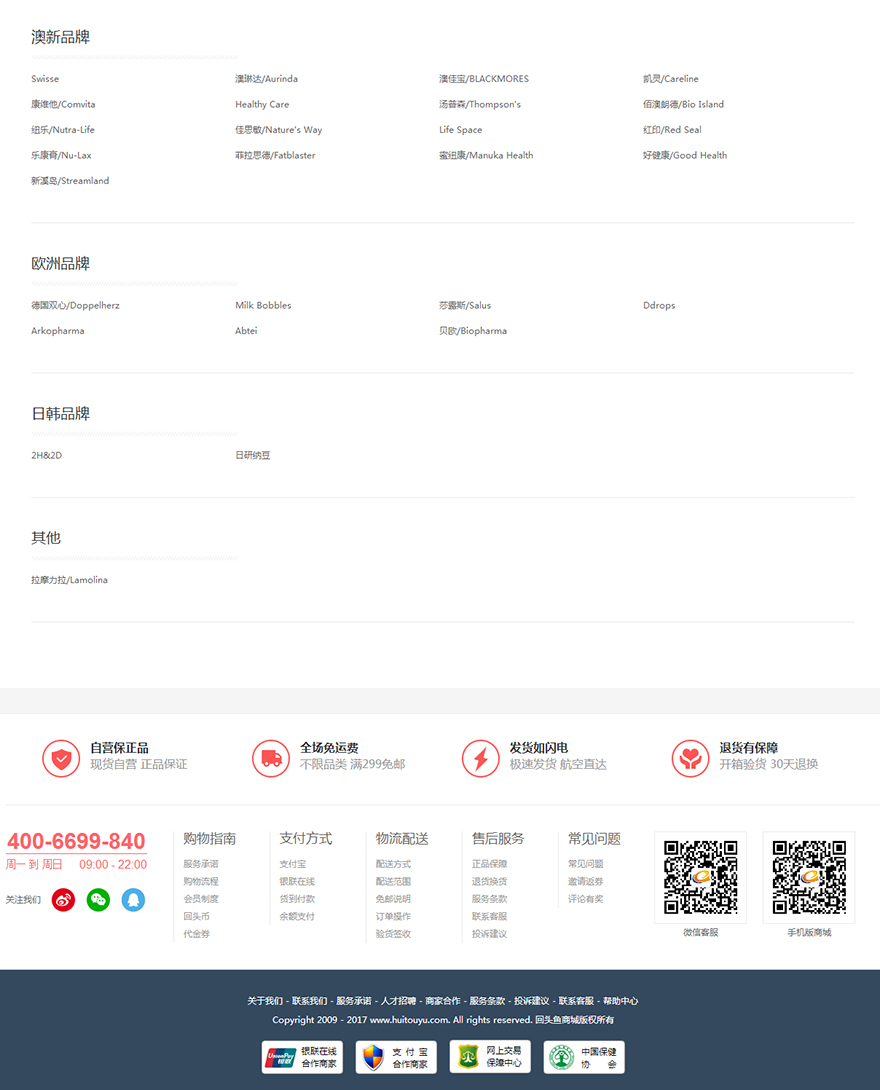The height and width of the screenshot is (1090, 880).
Task: Select the Fatblaster brand link
Action: [x=275, y=156]
